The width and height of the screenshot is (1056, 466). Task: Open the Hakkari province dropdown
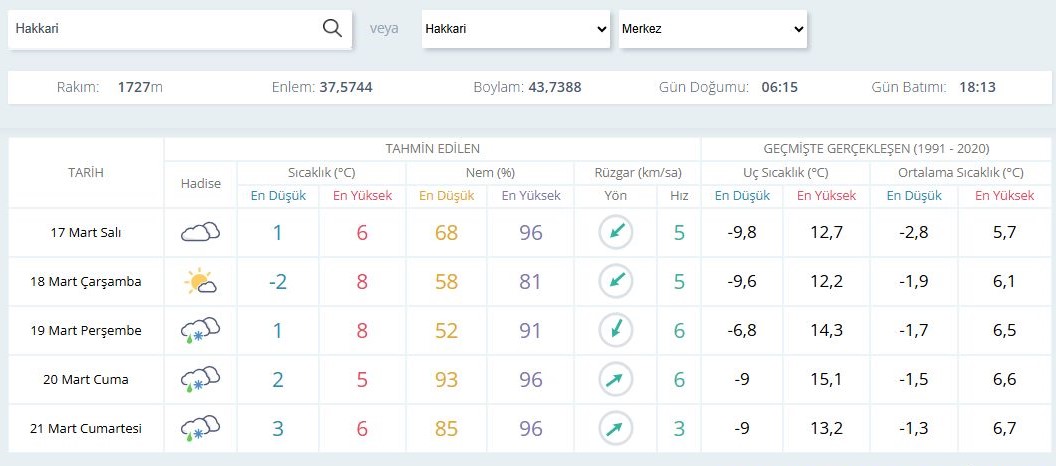pos(515,29)
